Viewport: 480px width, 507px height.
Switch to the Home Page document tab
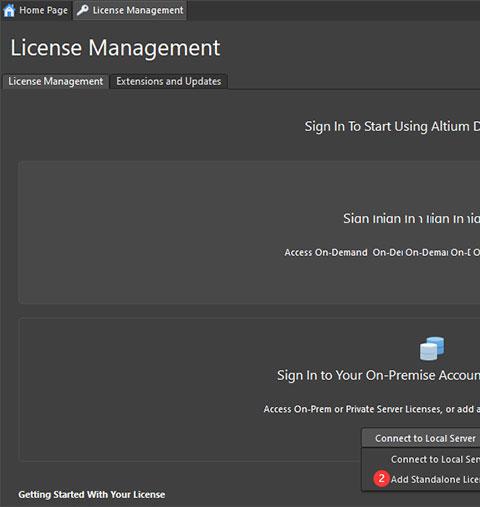click(x=36, y=10)
